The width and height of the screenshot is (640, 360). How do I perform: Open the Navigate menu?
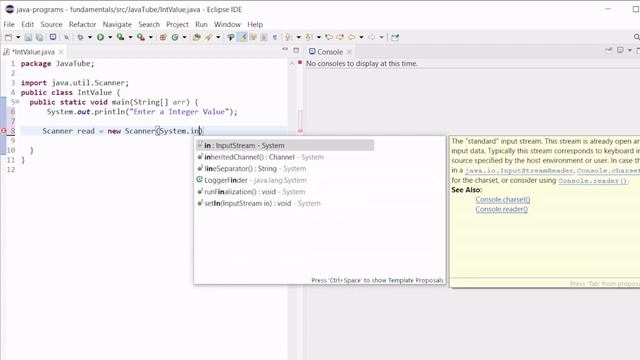(x=117, y=24)
